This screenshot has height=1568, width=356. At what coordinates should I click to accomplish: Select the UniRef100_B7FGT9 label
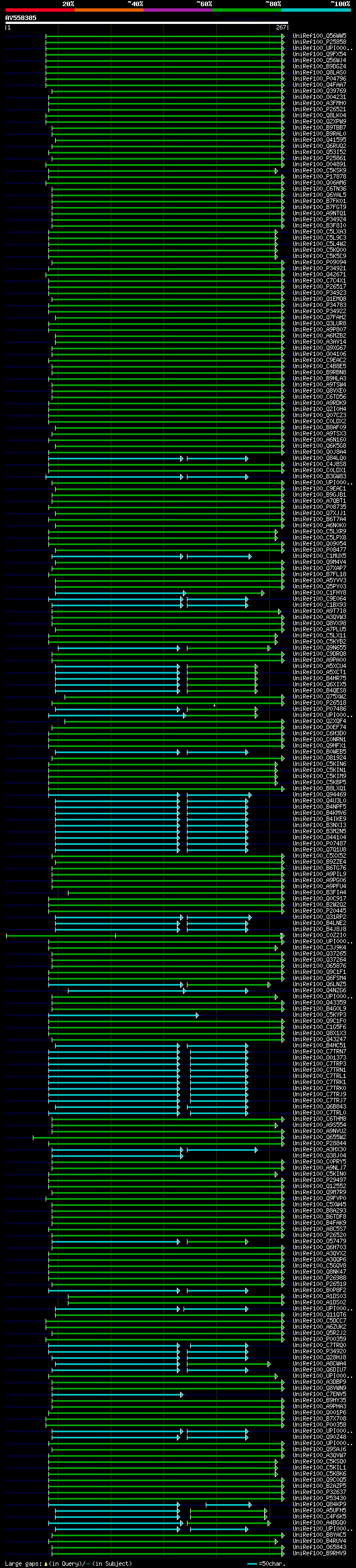tap(319, 207)
